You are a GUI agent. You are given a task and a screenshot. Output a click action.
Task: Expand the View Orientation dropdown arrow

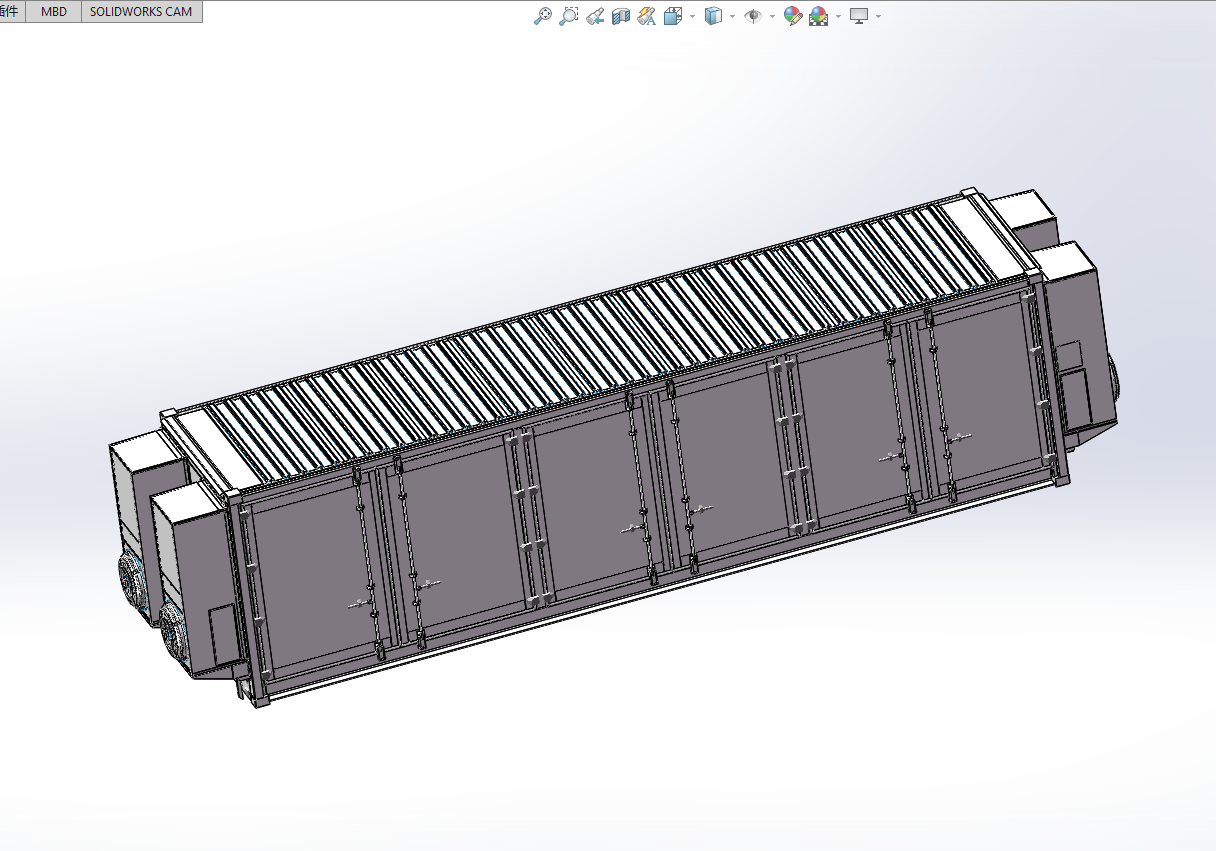click(x=692, y=17)
